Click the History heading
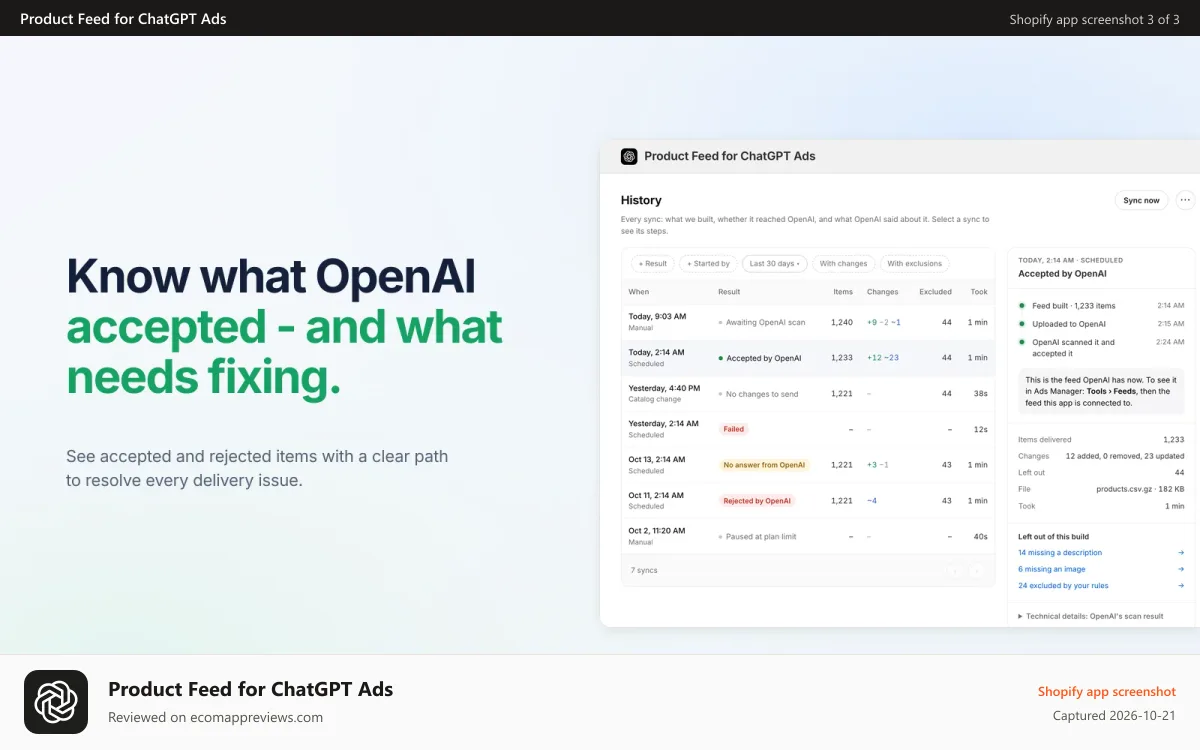The width and height of the screenshot is (1200, 750). 641,200
